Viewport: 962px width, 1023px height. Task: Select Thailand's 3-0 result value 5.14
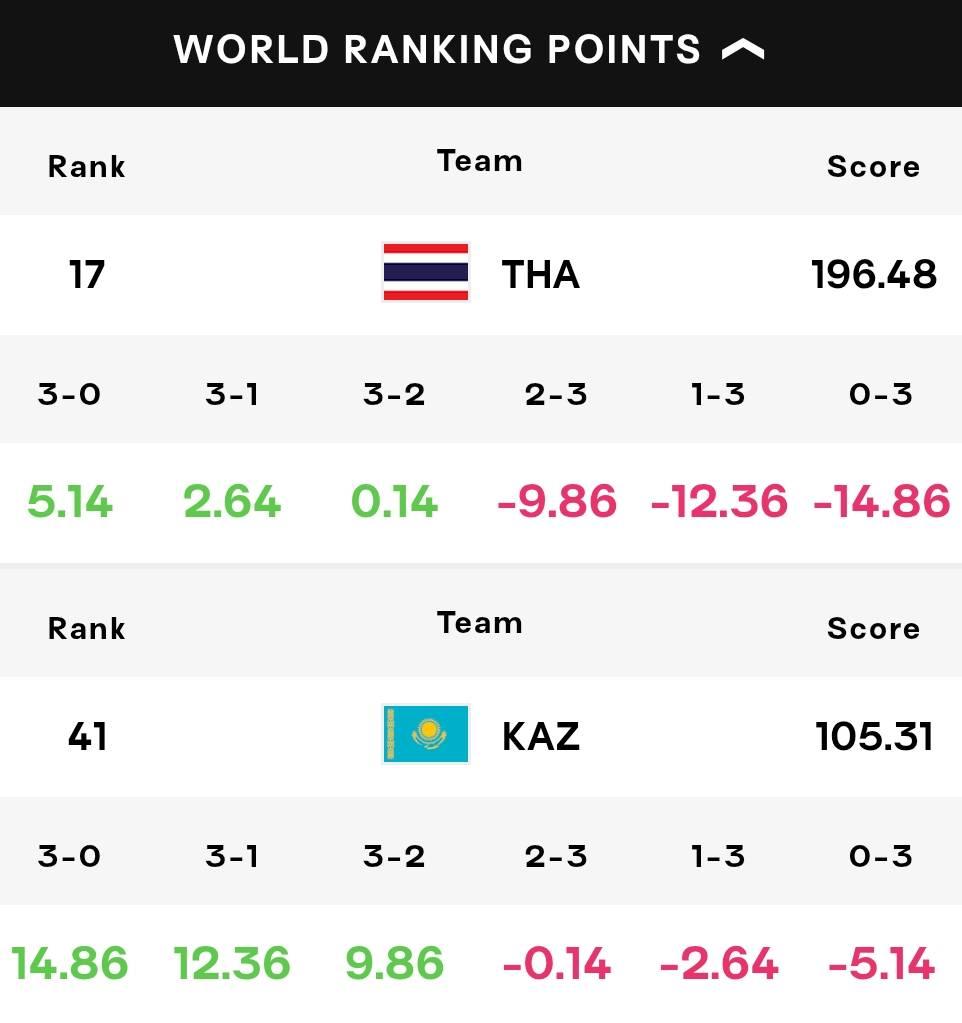coord(70,502)
